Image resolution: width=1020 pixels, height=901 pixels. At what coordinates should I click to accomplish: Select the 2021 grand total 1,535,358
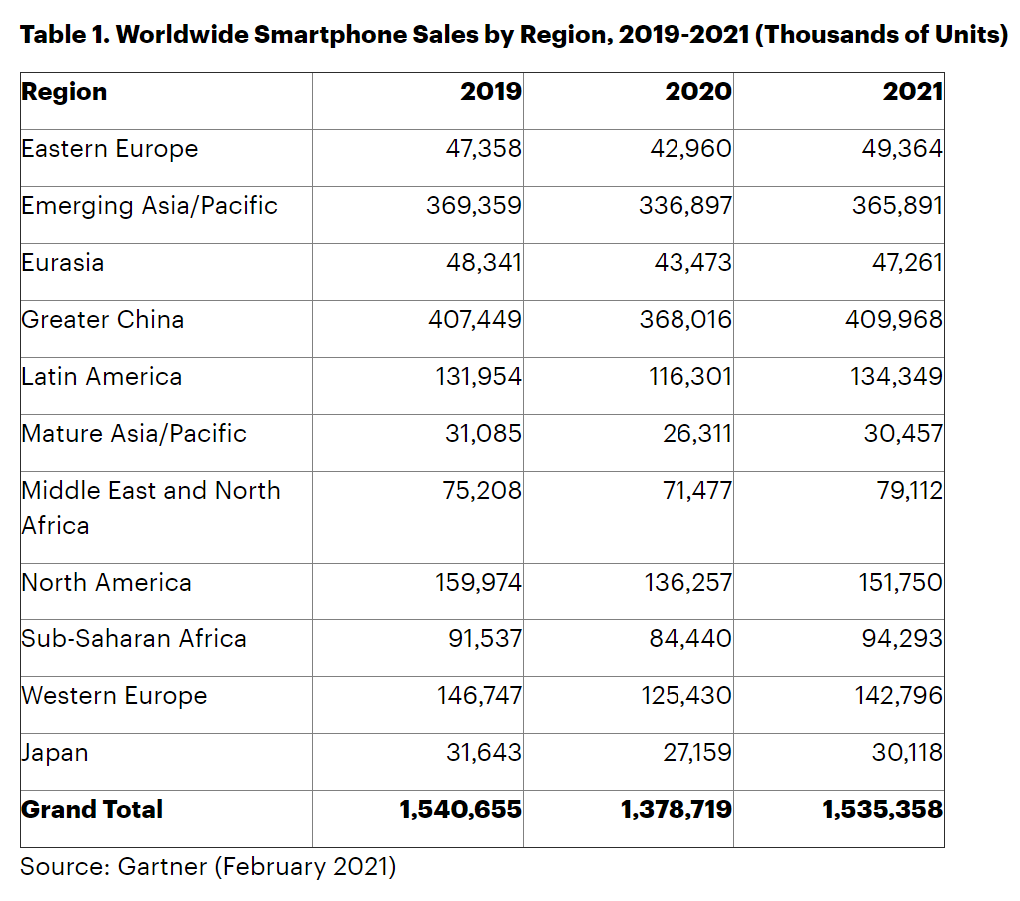(882, 810)
